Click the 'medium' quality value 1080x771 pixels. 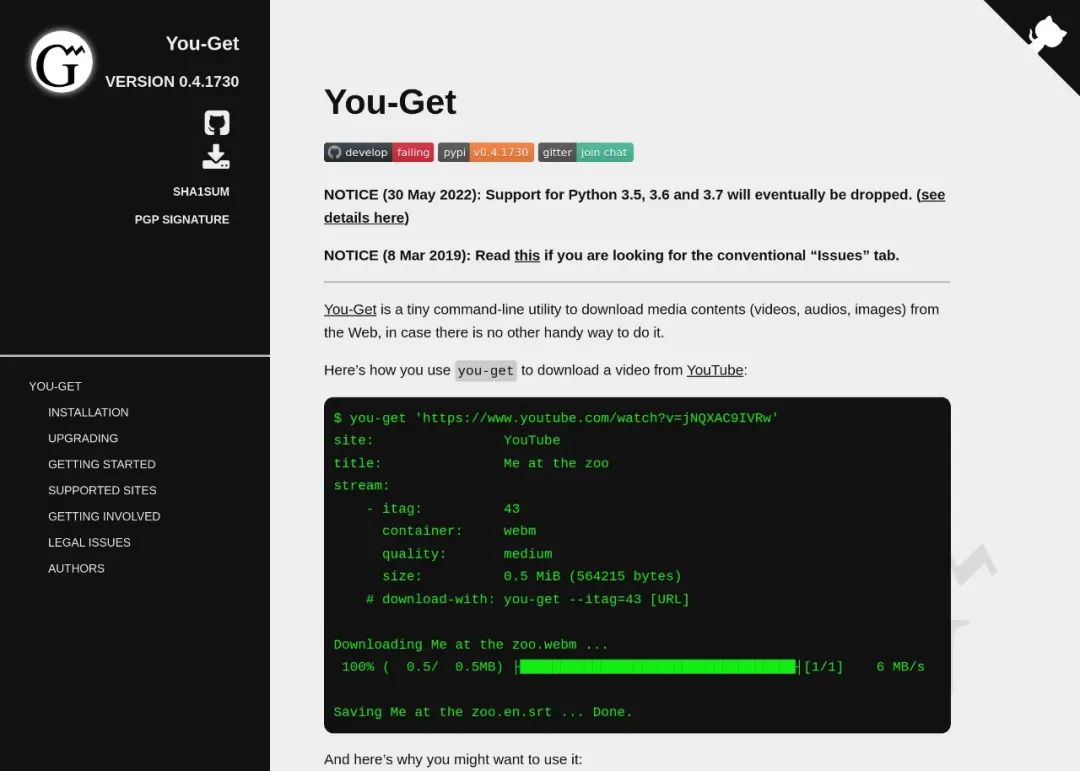pyautogui.click(x=528, y=553)
